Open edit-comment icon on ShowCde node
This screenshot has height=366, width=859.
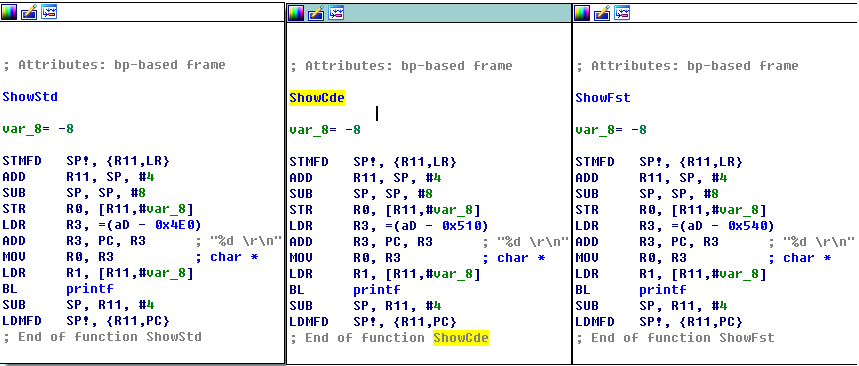pyautogui.click(x=316, y=13)
